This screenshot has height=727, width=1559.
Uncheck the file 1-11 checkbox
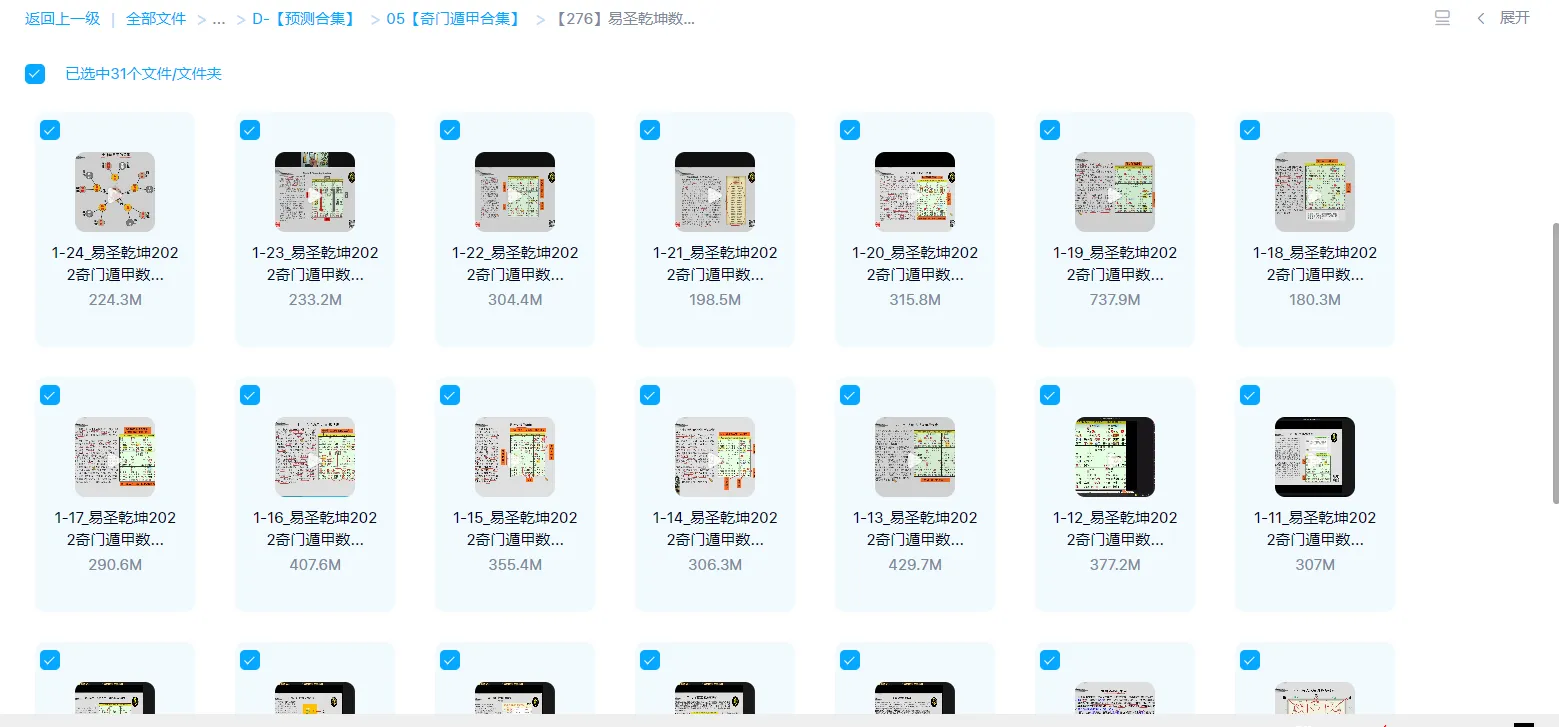[x=1250, y=395]
